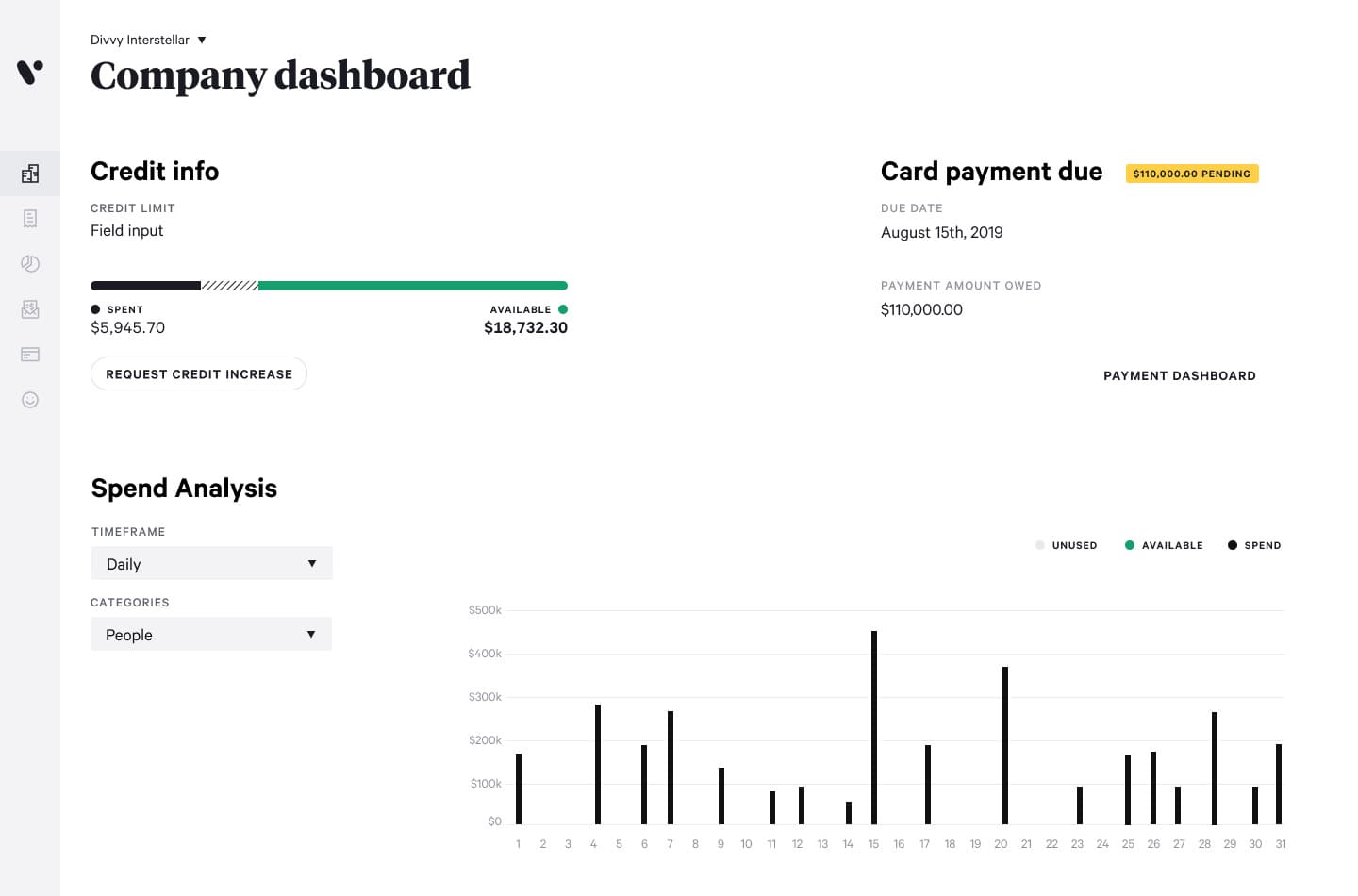Open the Daily timeframe dropdown
The width and height of the screenshot is (1358, 896).
[212, 563]
